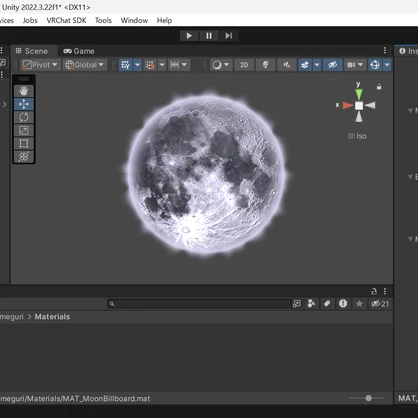Open grid snapping settings arrow

[x=162, y=65]
